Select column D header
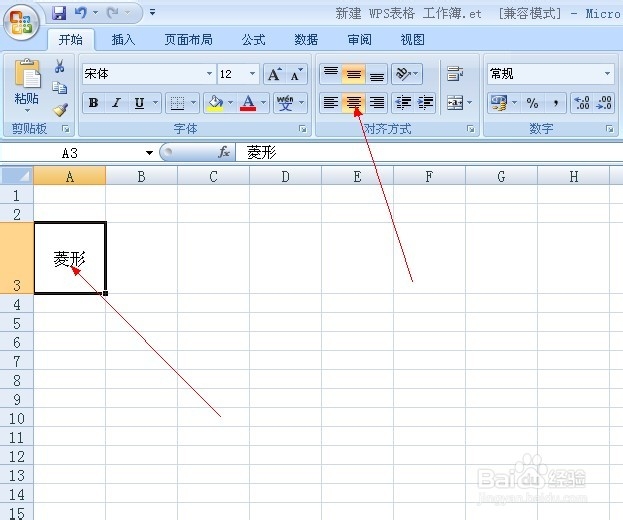 (x=285, y=176)
